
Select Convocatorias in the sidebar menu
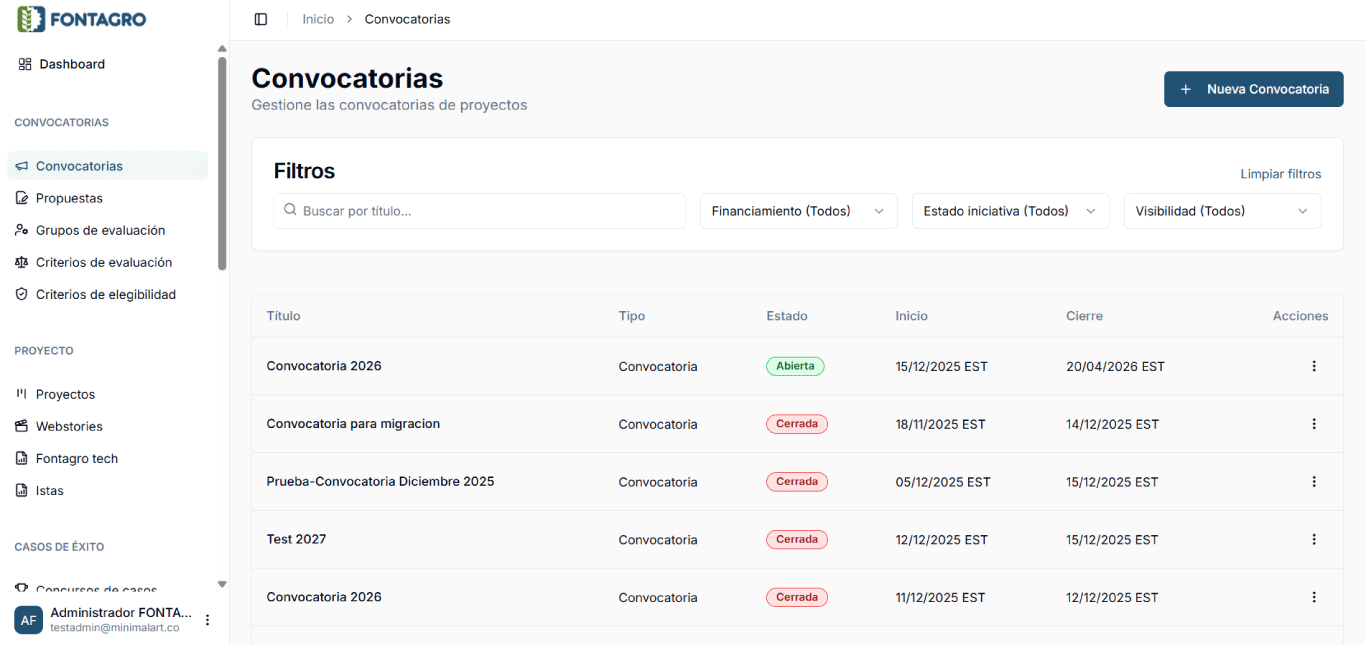(x=79, y=166)
